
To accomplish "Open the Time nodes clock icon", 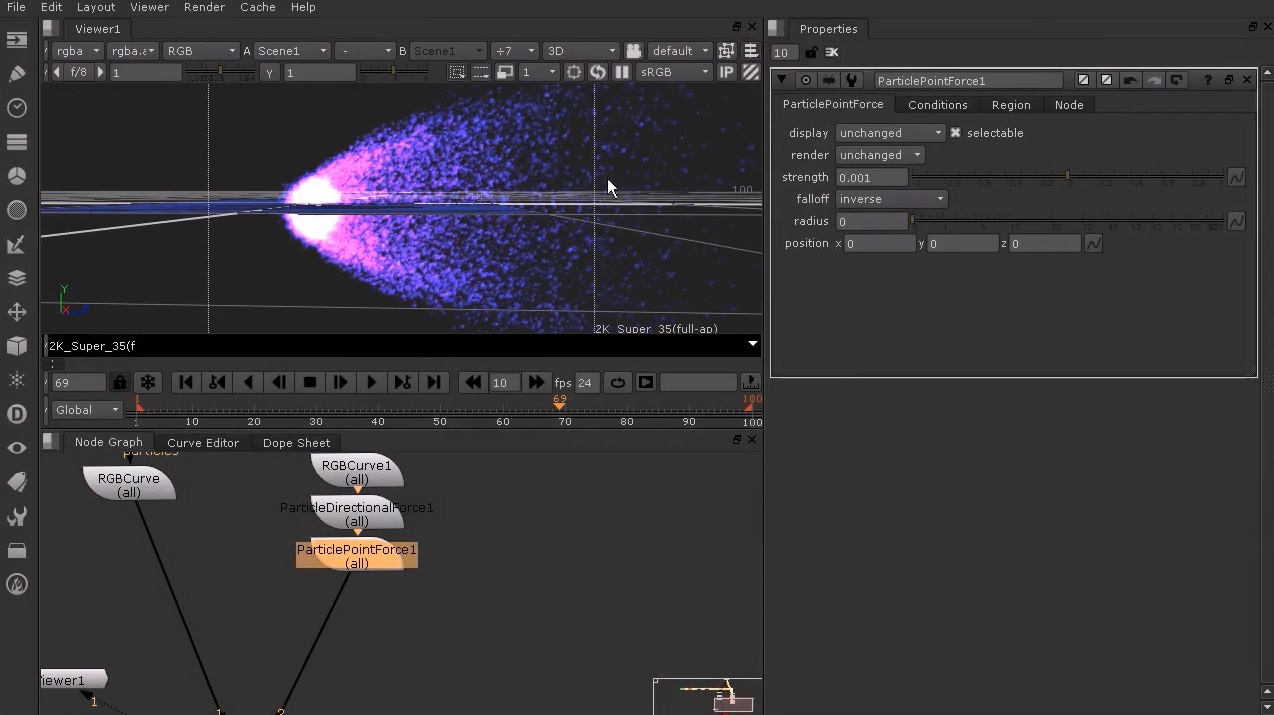I will [x=16, y=108].
